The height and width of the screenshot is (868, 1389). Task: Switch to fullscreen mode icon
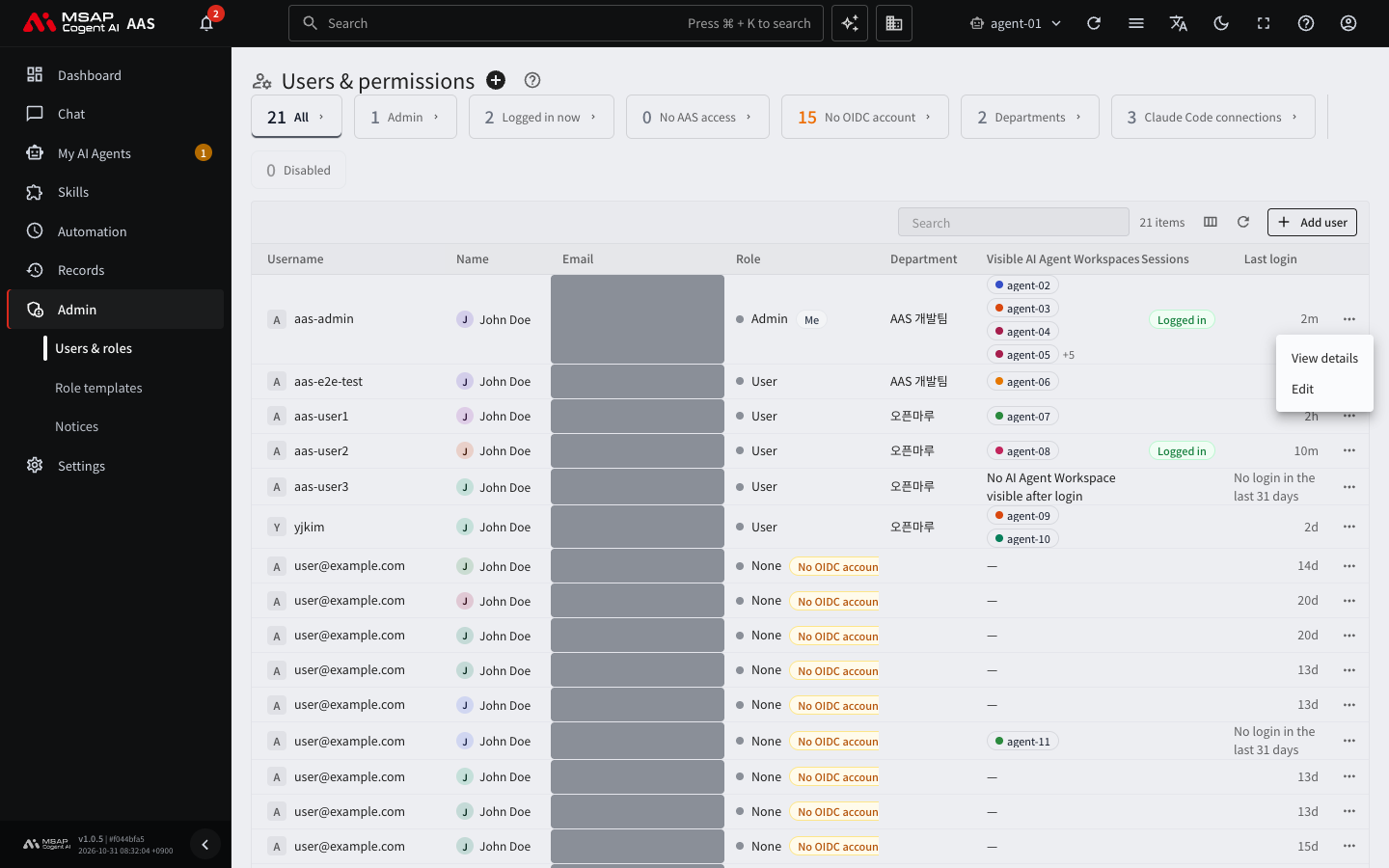[1264, 23]
